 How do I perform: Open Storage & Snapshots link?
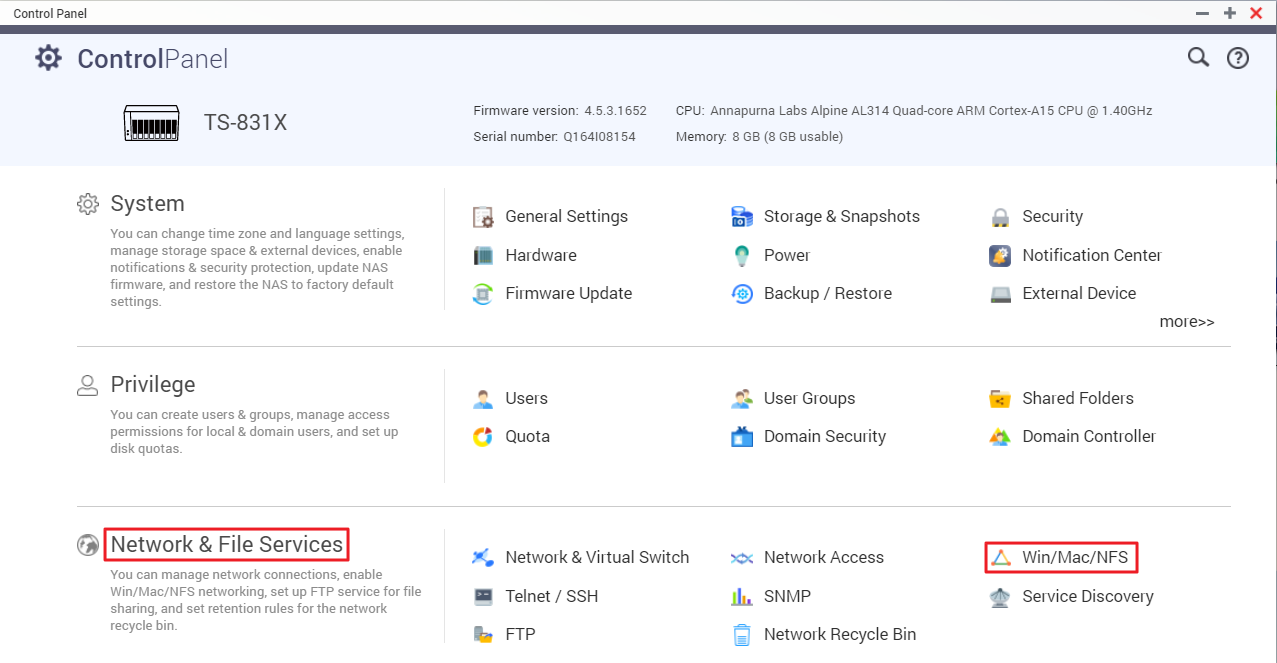(842, 217)
